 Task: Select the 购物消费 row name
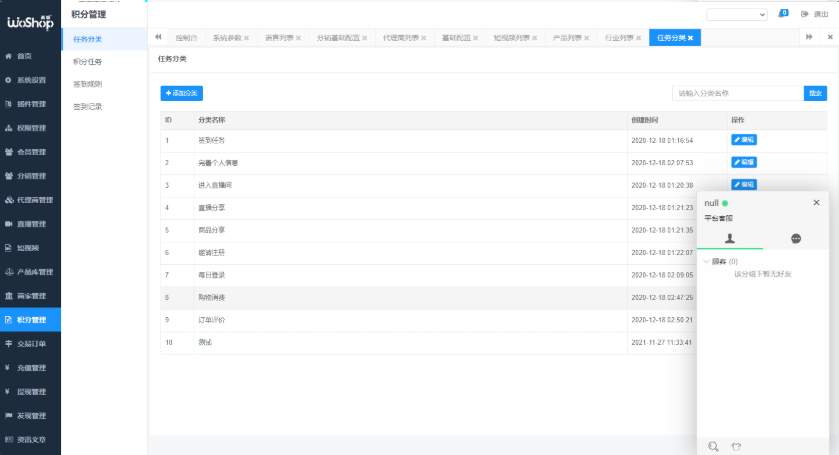tap(211, 298)
